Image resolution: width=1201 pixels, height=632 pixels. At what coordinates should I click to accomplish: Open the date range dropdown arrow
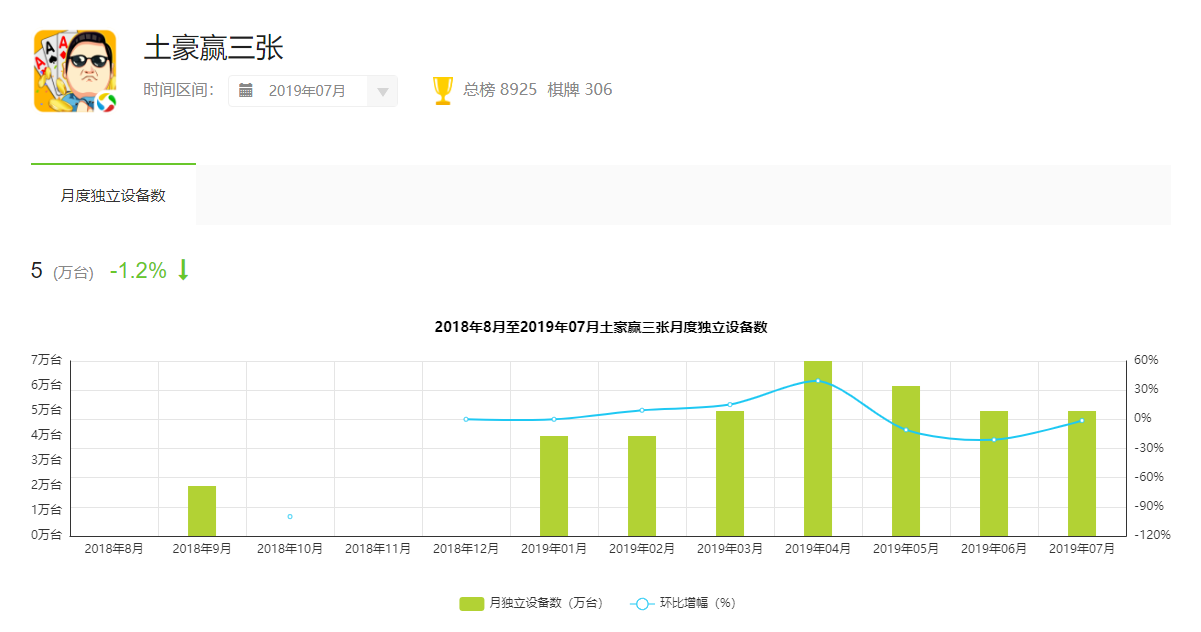383,92
